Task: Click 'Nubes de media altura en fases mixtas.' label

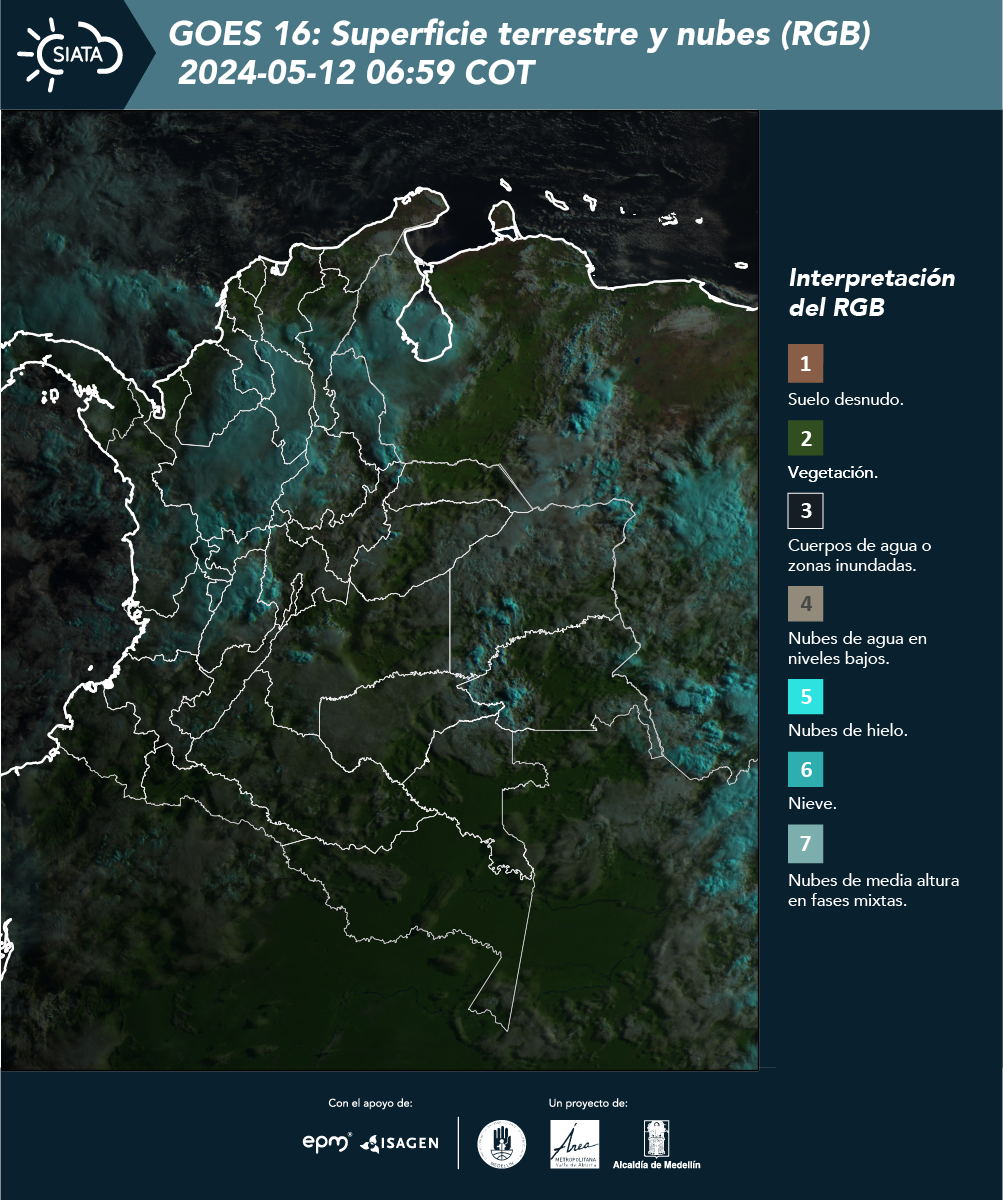Action: (x=874, y=891)
